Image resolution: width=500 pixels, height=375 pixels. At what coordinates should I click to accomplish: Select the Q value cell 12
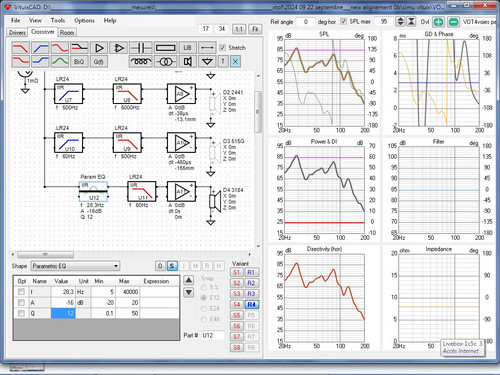click(x=63, y=313)
